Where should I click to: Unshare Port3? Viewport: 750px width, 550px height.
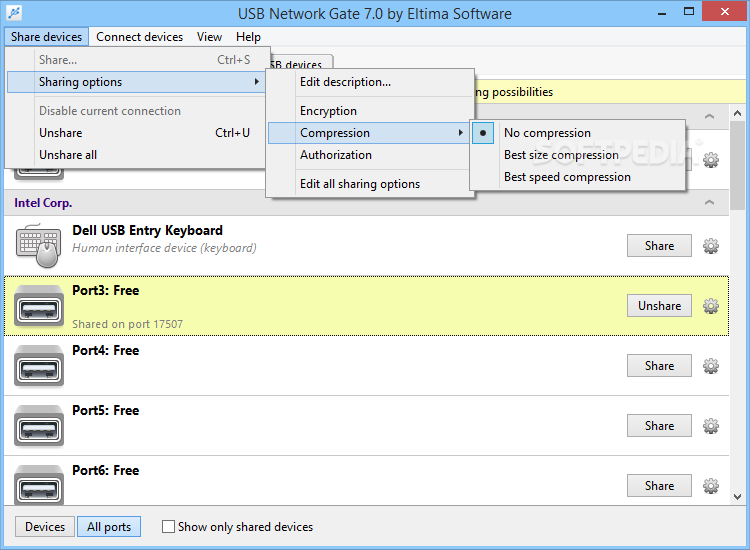coord(659,306)
